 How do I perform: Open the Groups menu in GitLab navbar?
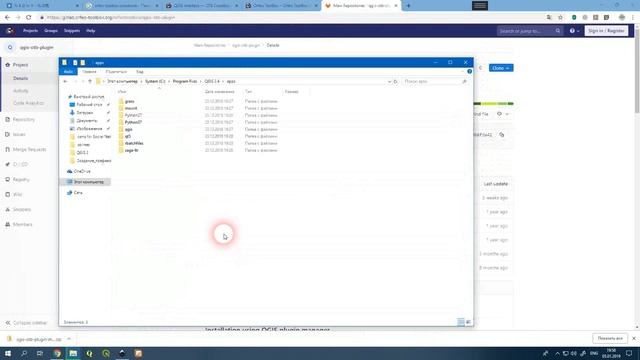click(51, 31)
